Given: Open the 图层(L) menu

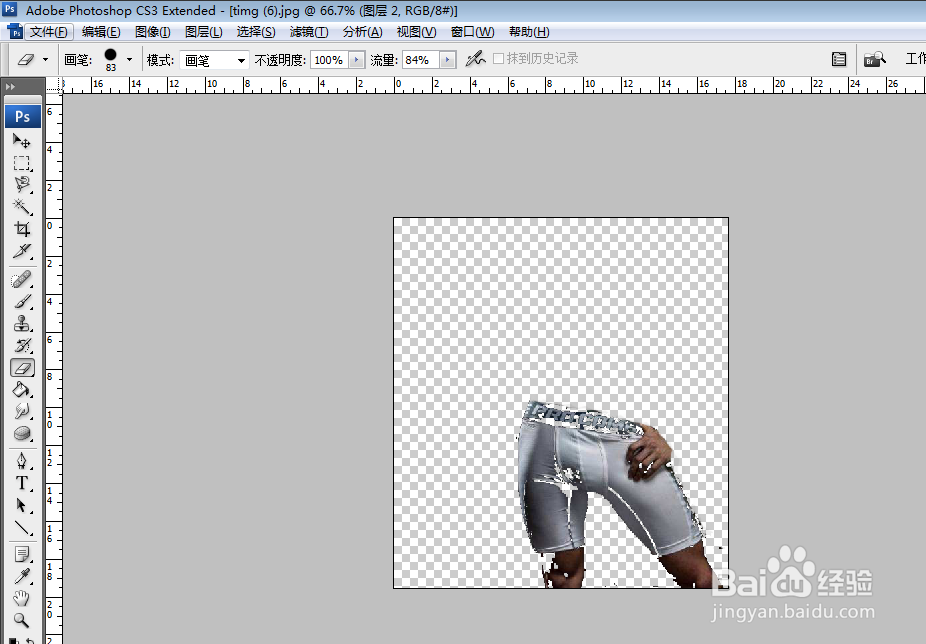Looking at the screenshot, I should 204,32.
